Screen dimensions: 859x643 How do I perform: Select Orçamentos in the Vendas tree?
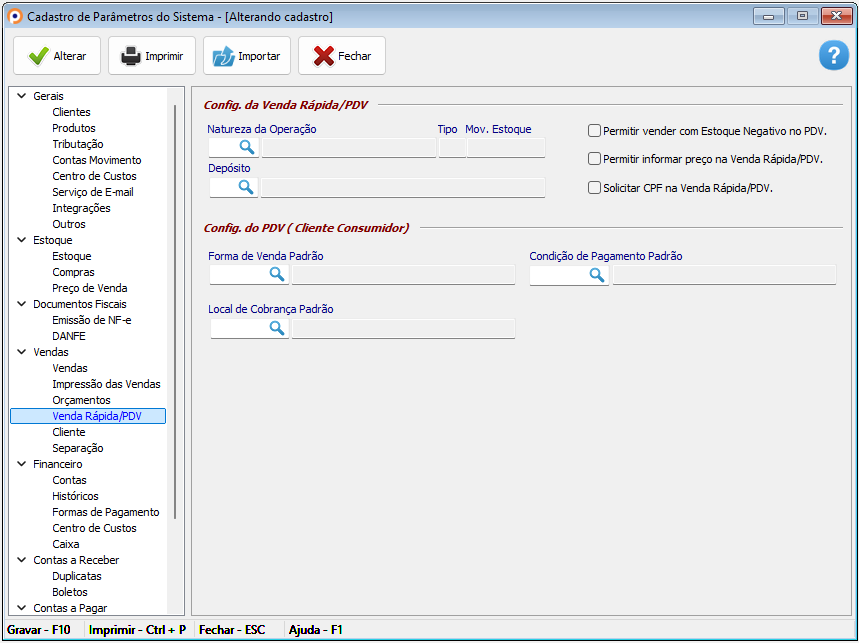(81, 400)
